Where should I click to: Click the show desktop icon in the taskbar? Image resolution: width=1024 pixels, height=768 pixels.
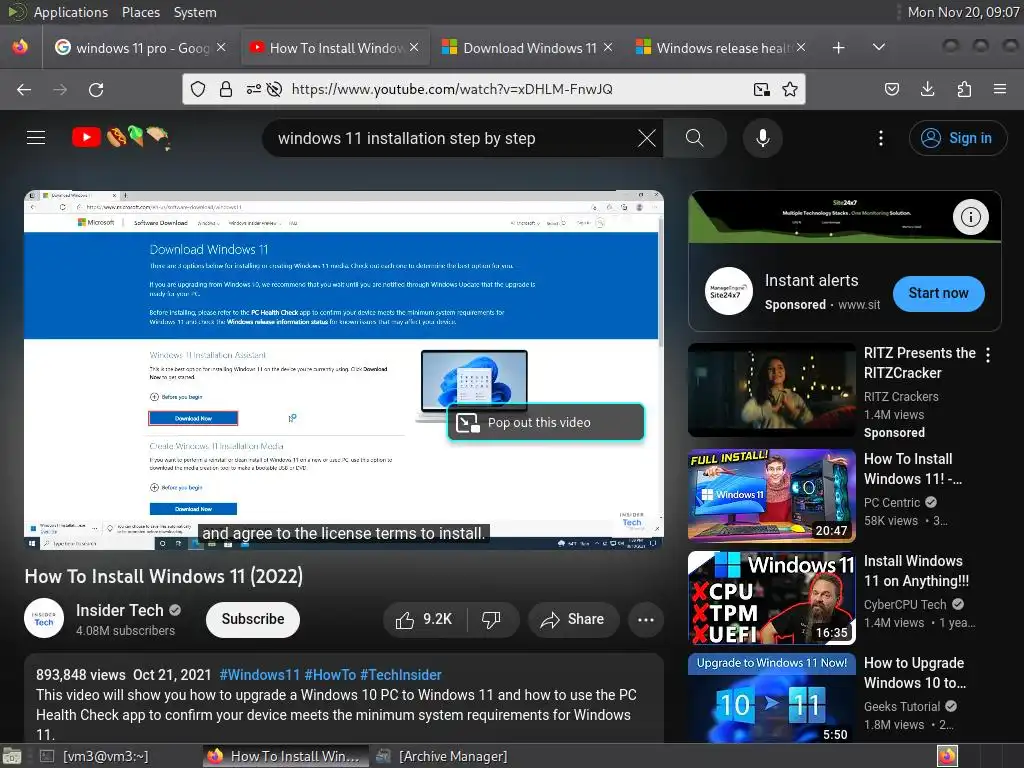11,756
